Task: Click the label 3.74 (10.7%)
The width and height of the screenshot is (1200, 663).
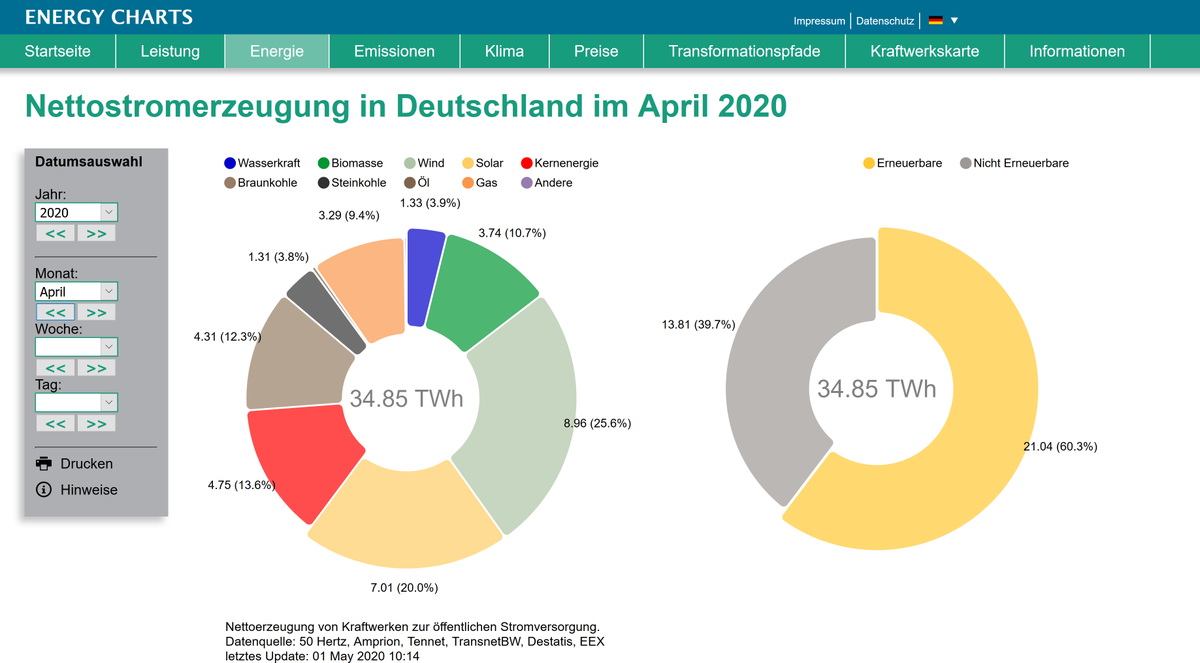Action: click(513, 233)
